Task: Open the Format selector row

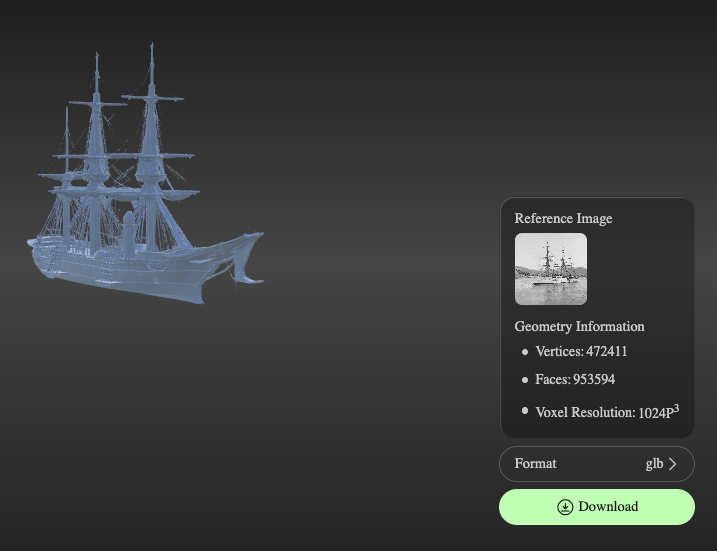Action: click(596, 464)
